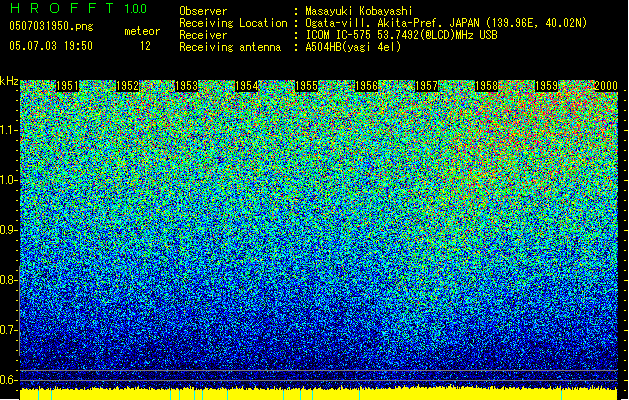This screenshot has height=400, width=629.
Task: Click the 'Receiving Location' label
Action: coord(233,23)
